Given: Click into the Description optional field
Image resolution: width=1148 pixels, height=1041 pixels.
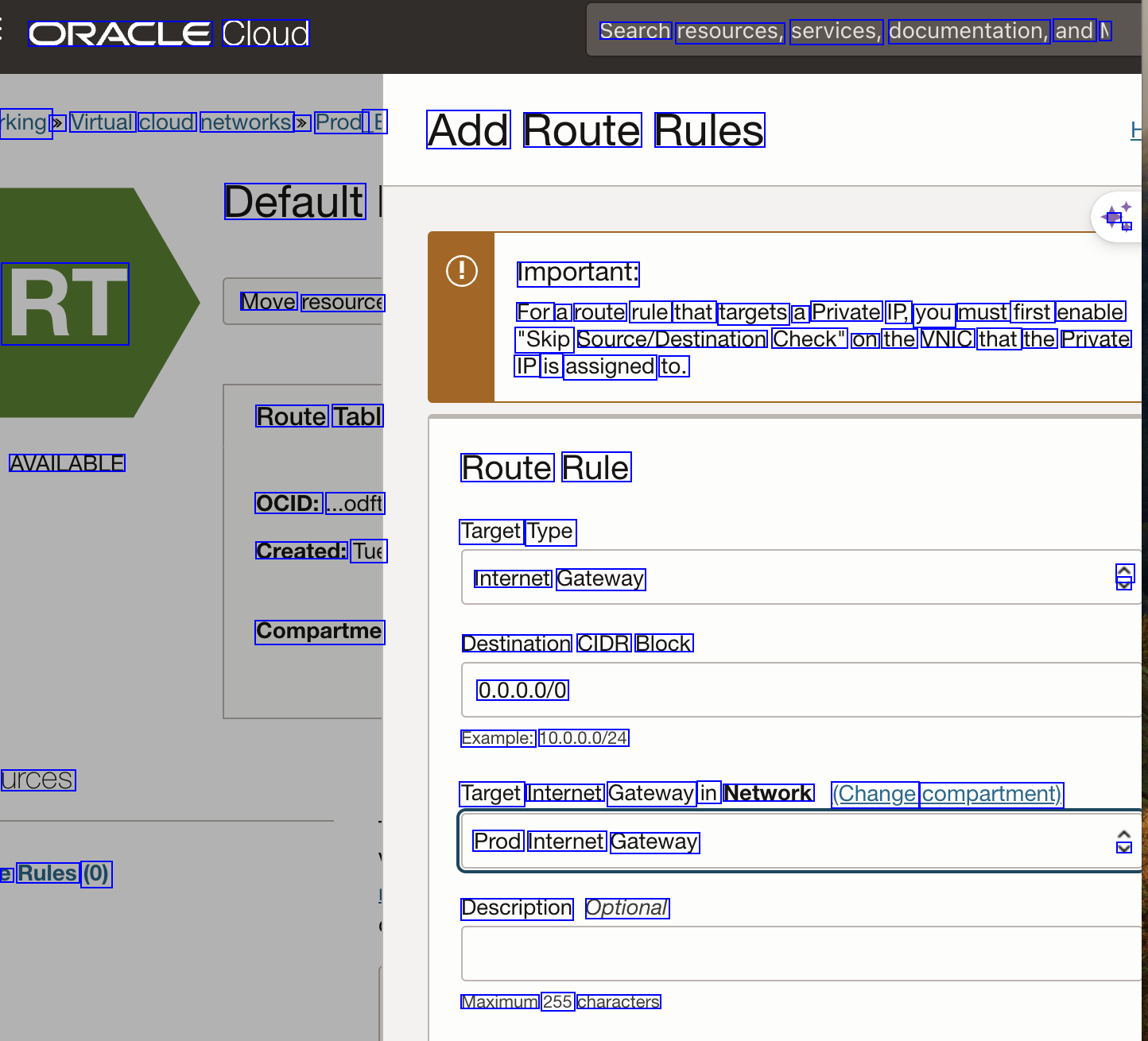Looking at the screenshot, I should (x=795, y=954).
